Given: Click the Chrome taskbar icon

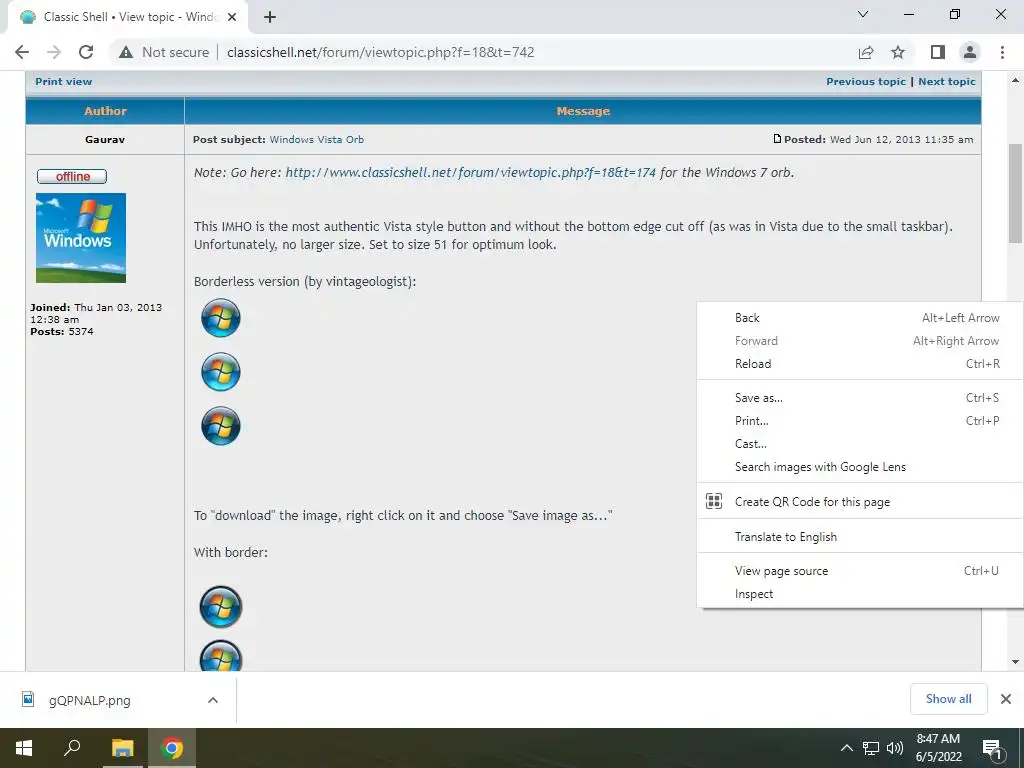Looking at the screenshot, I should click(x=172, y=748).
